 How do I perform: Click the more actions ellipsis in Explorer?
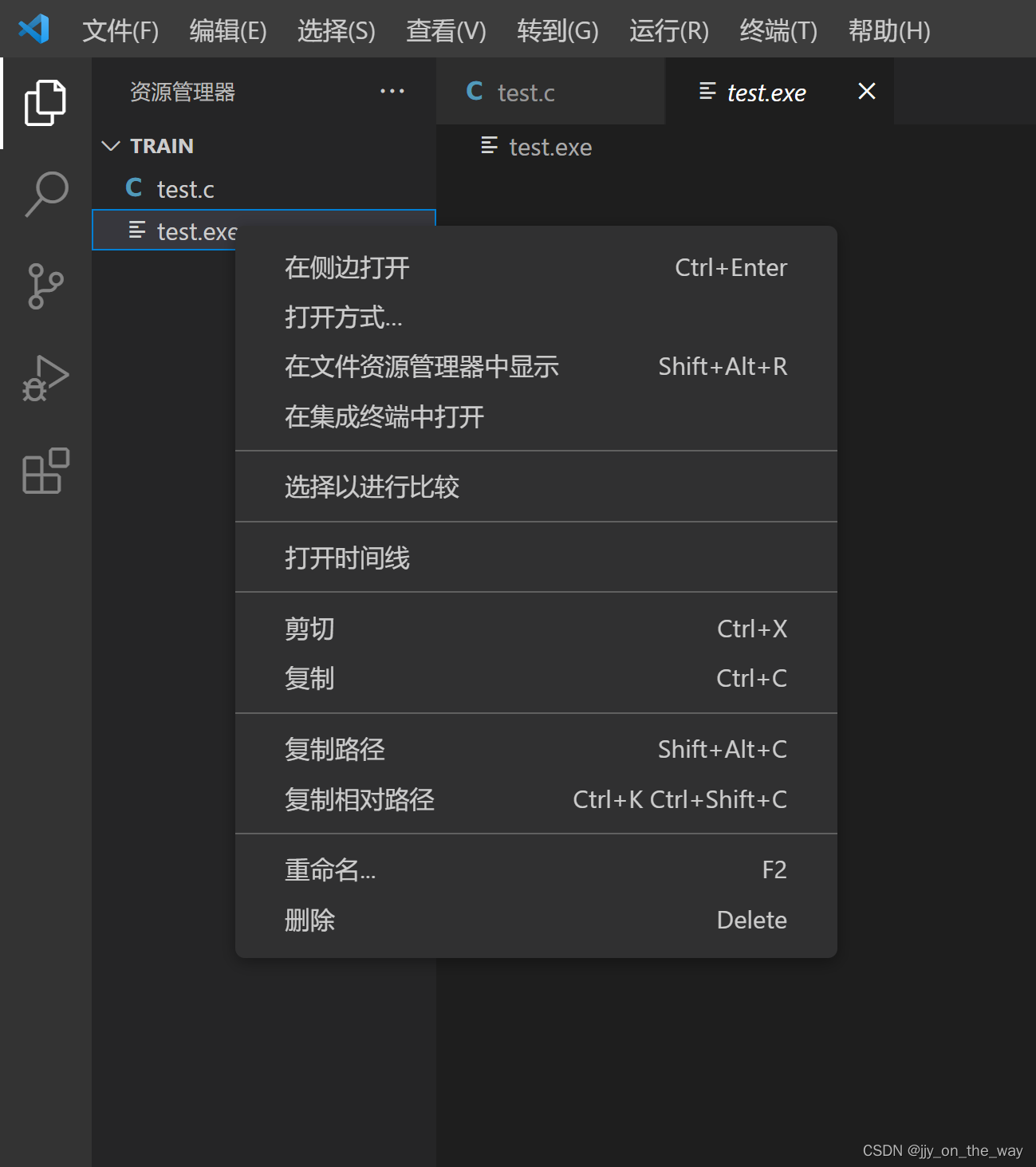(x=392, y=91)
